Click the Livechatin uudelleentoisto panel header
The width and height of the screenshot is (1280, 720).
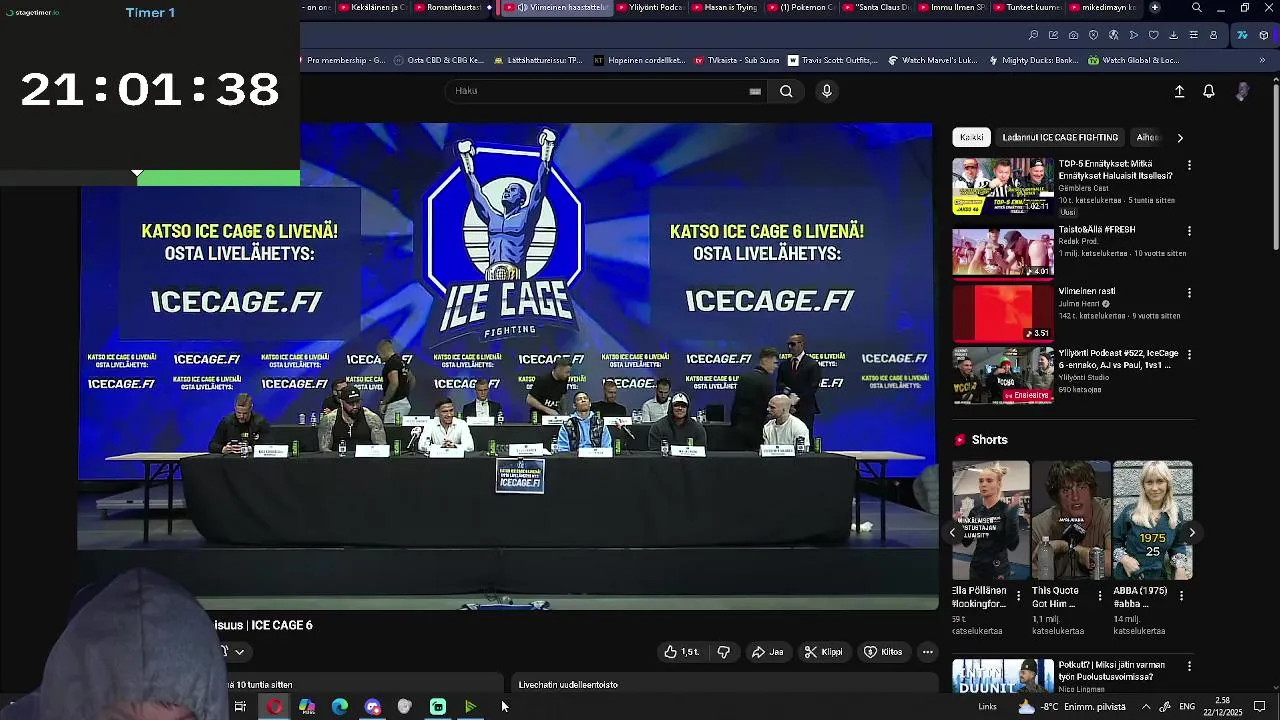tap(724, 684)
